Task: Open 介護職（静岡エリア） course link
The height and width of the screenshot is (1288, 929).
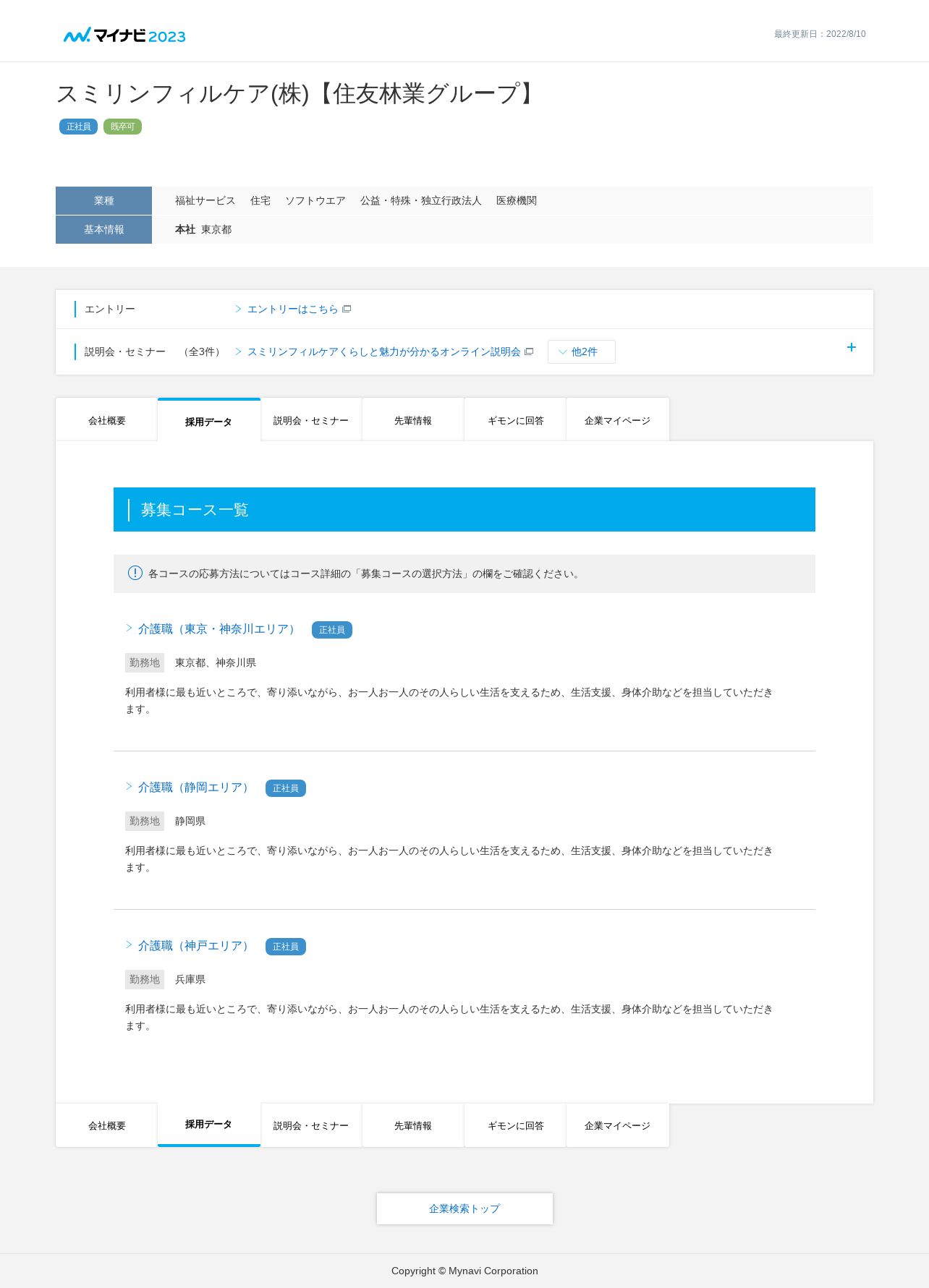Action: (x=195, y=788)
